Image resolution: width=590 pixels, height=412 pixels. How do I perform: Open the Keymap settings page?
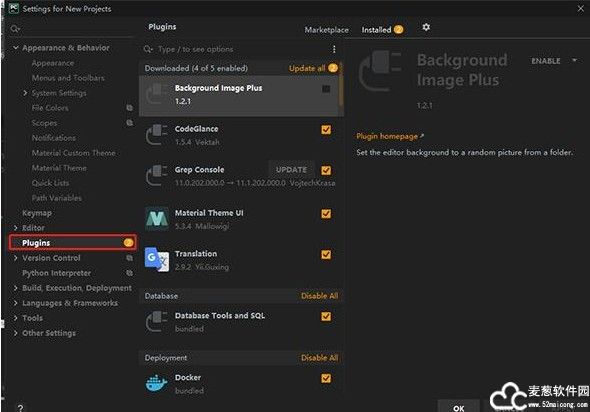(37, 213)
